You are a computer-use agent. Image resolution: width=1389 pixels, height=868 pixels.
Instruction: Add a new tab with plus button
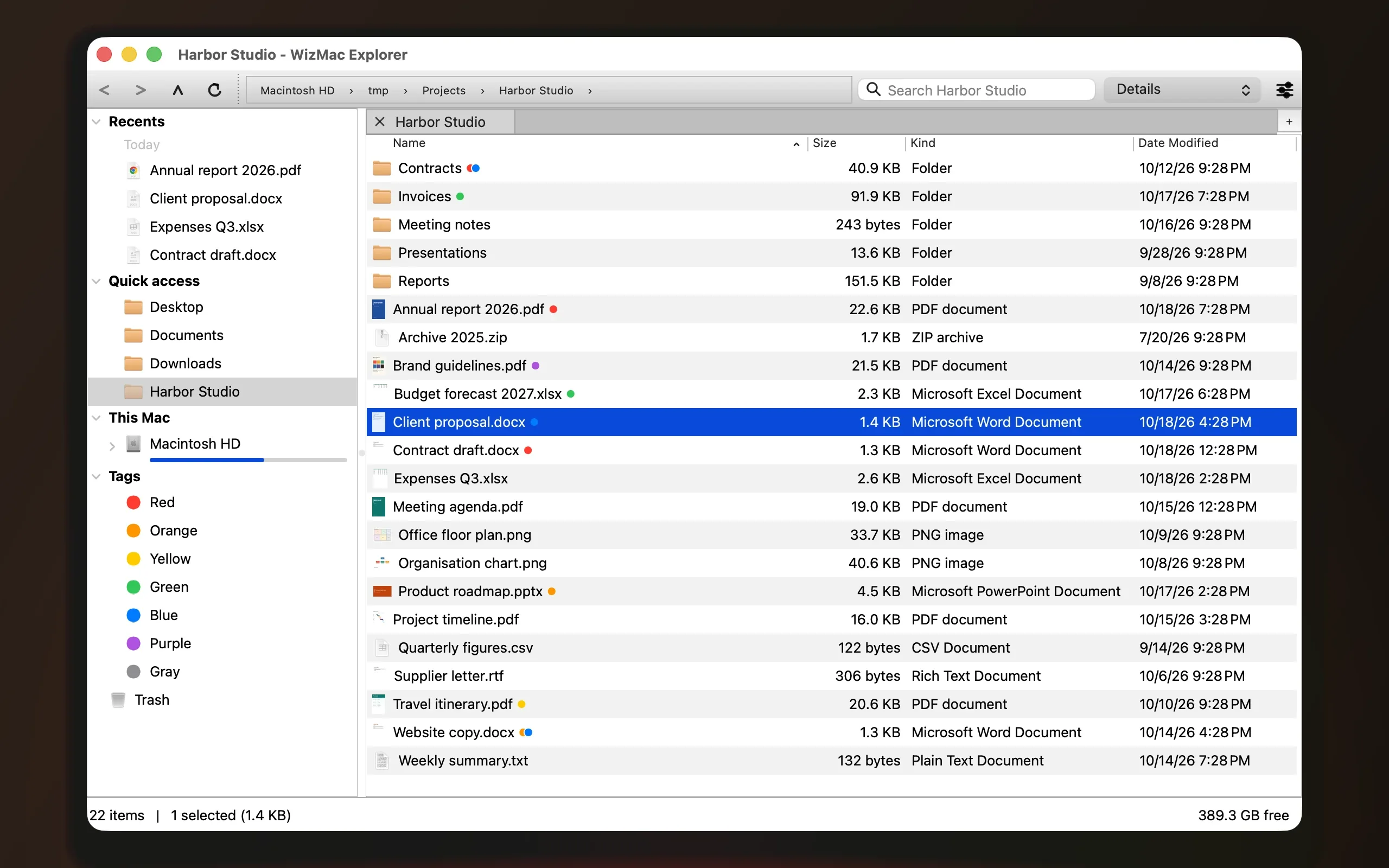(x=1289, y=122)
